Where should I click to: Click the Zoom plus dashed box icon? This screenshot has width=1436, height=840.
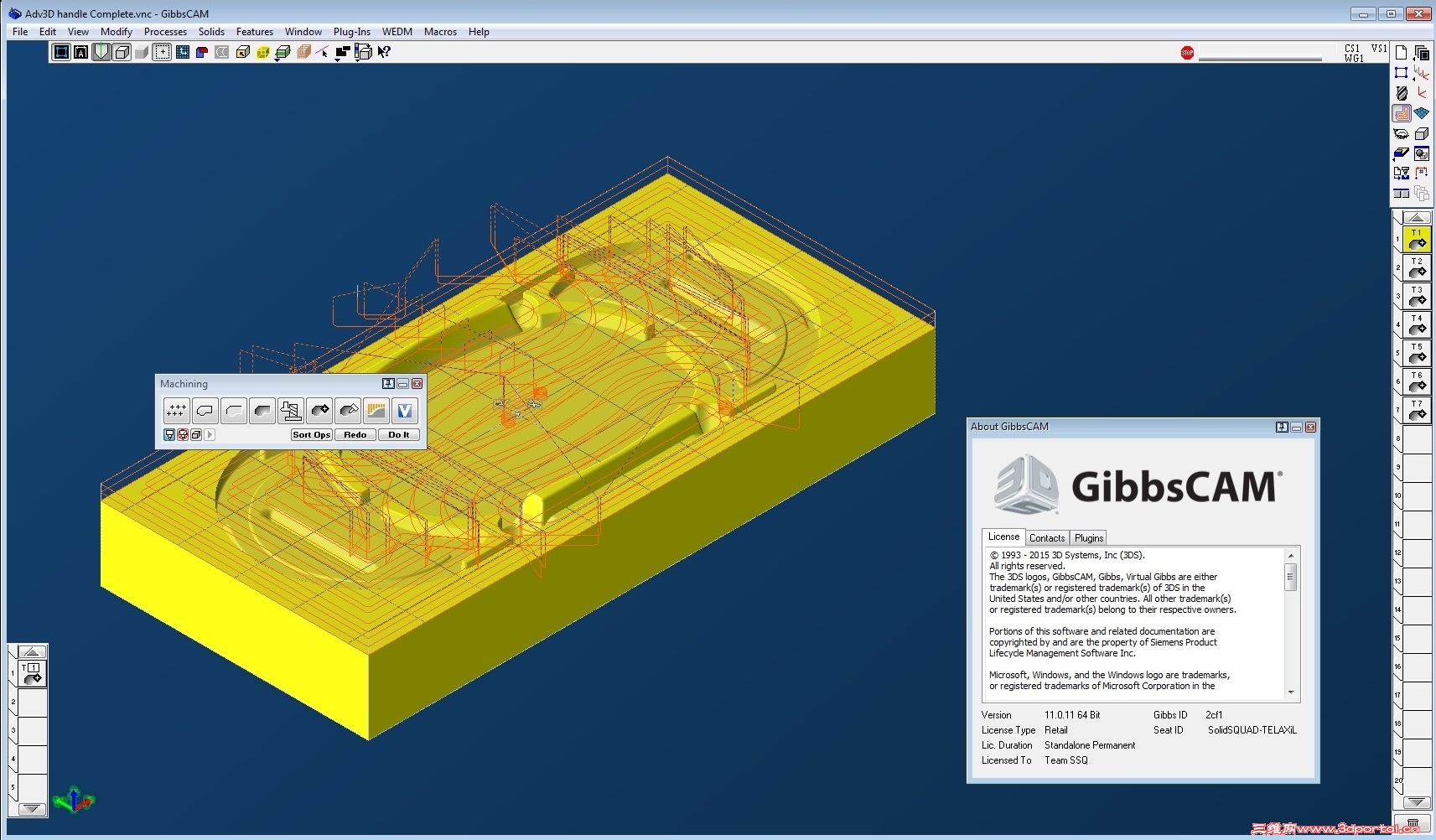point(163,52)
